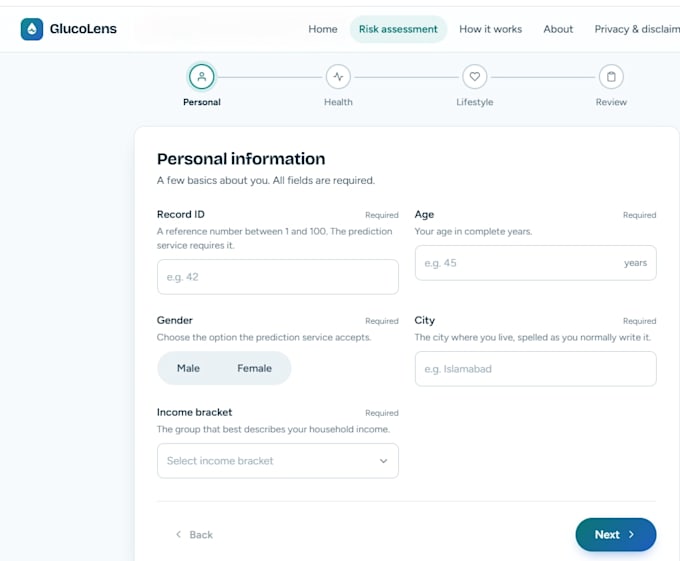This screenshot has width=680, height=561.
Task: Click the Record ID field label
Action: pos(181,214)
